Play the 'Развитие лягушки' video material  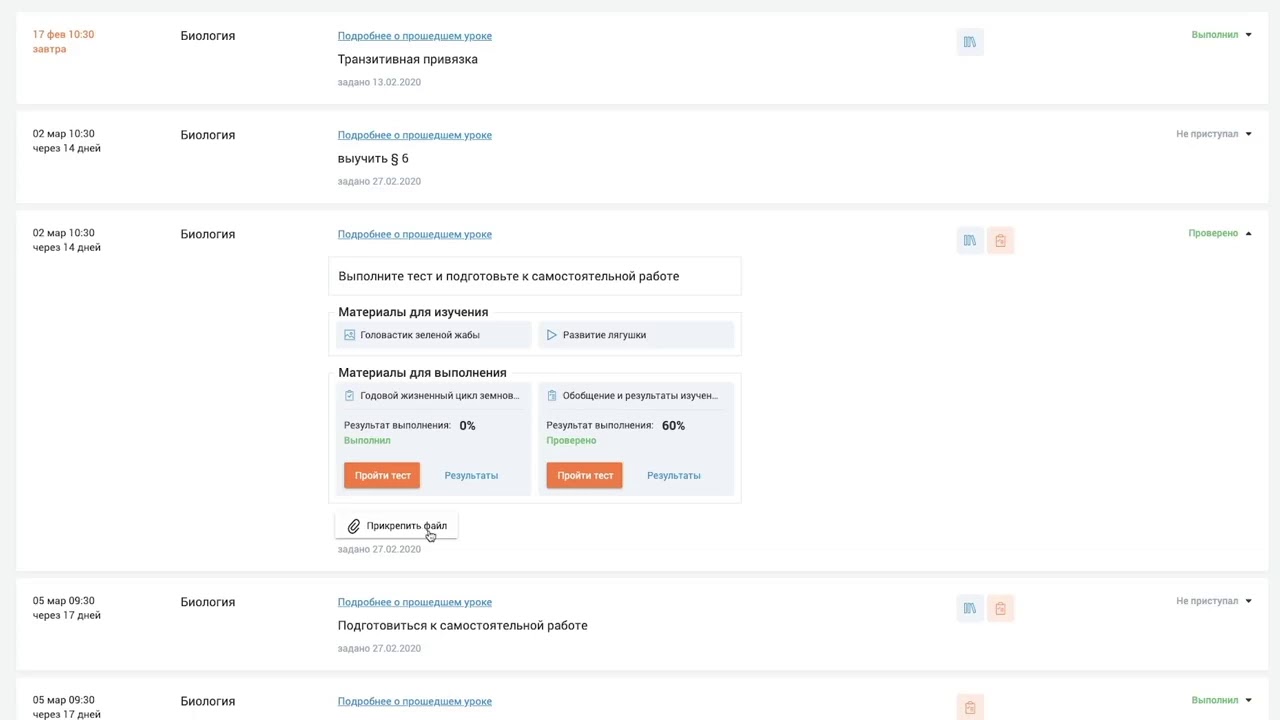(x=604, y=335)
